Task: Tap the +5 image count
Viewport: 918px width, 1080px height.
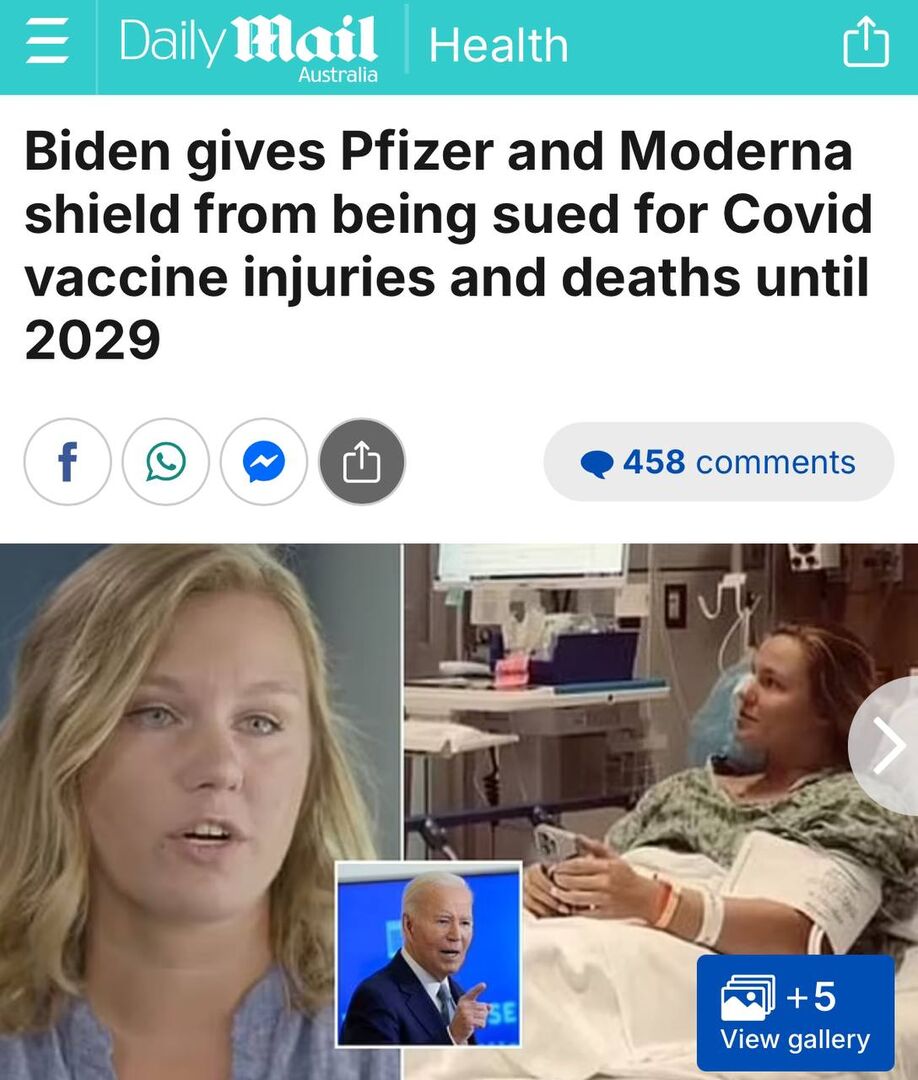Action: tap(811, 996)
